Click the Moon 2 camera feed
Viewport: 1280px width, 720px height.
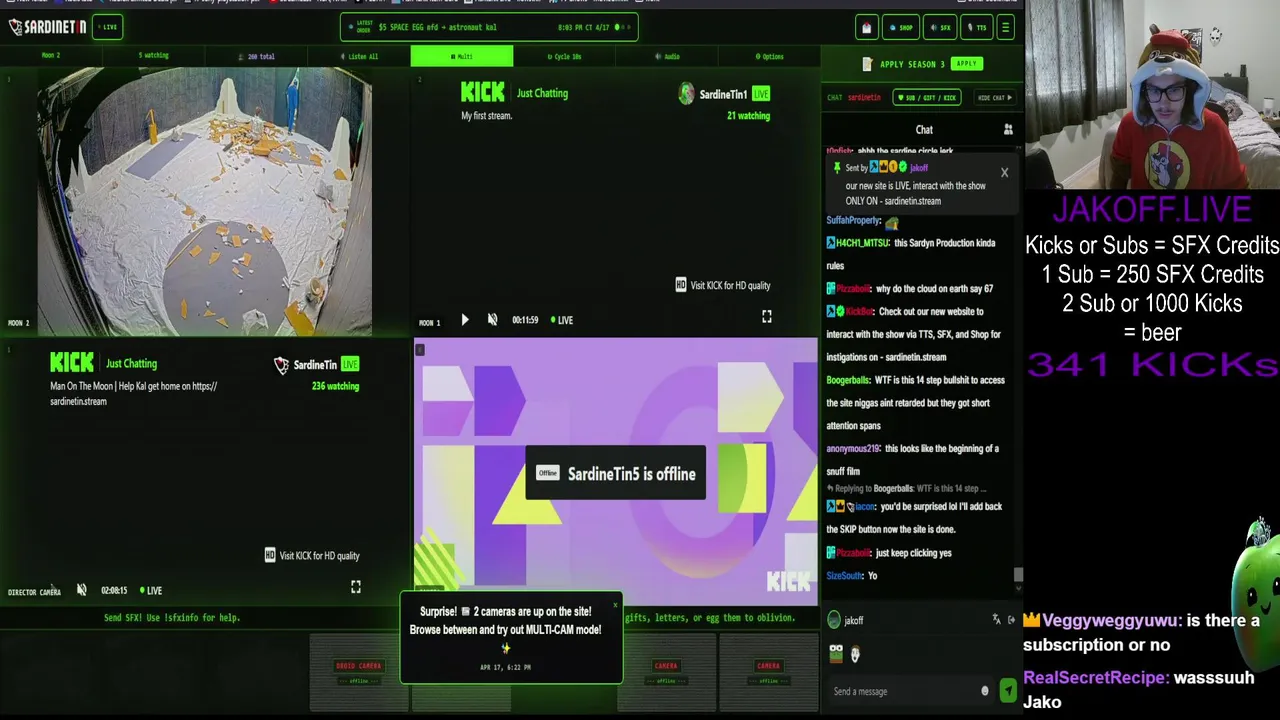point(204,200)
